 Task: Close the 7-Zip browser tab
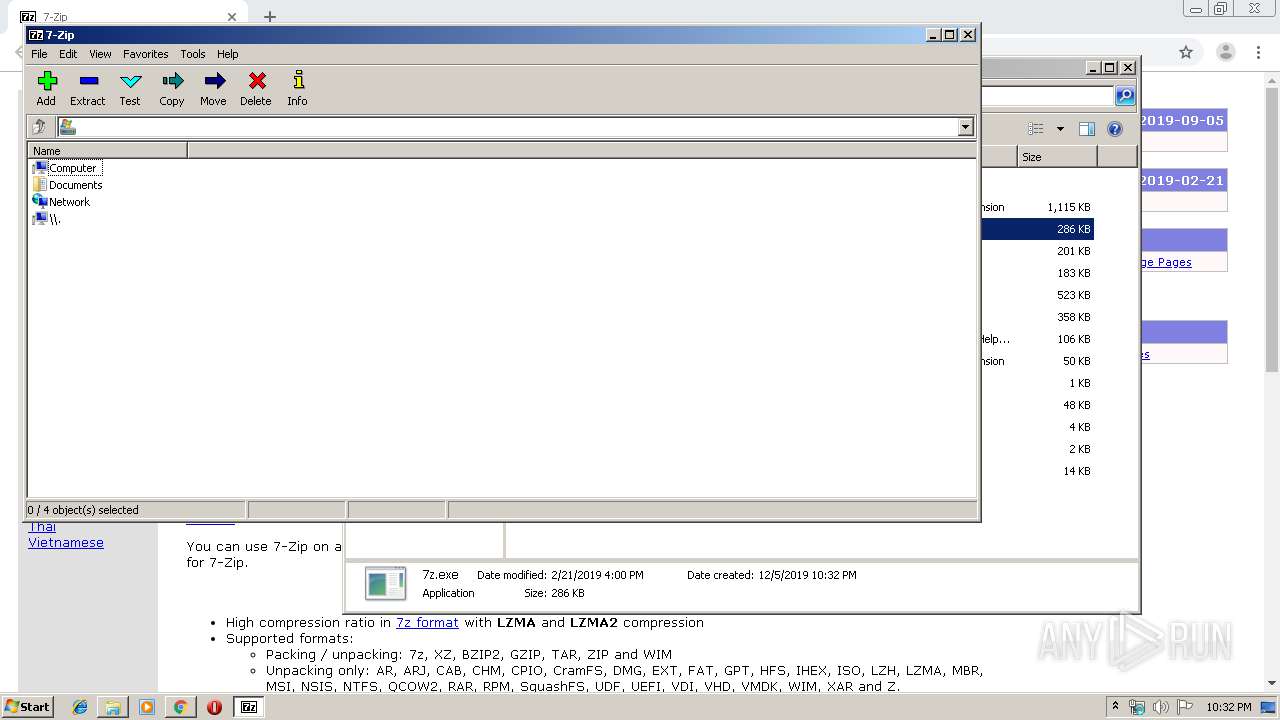pyautogui.click(x=232, y=16)
